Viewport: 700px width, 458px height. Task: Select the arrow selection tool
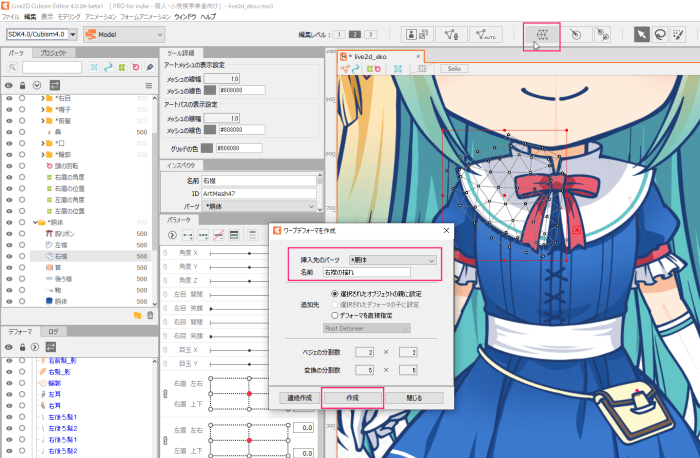[642, 34]
